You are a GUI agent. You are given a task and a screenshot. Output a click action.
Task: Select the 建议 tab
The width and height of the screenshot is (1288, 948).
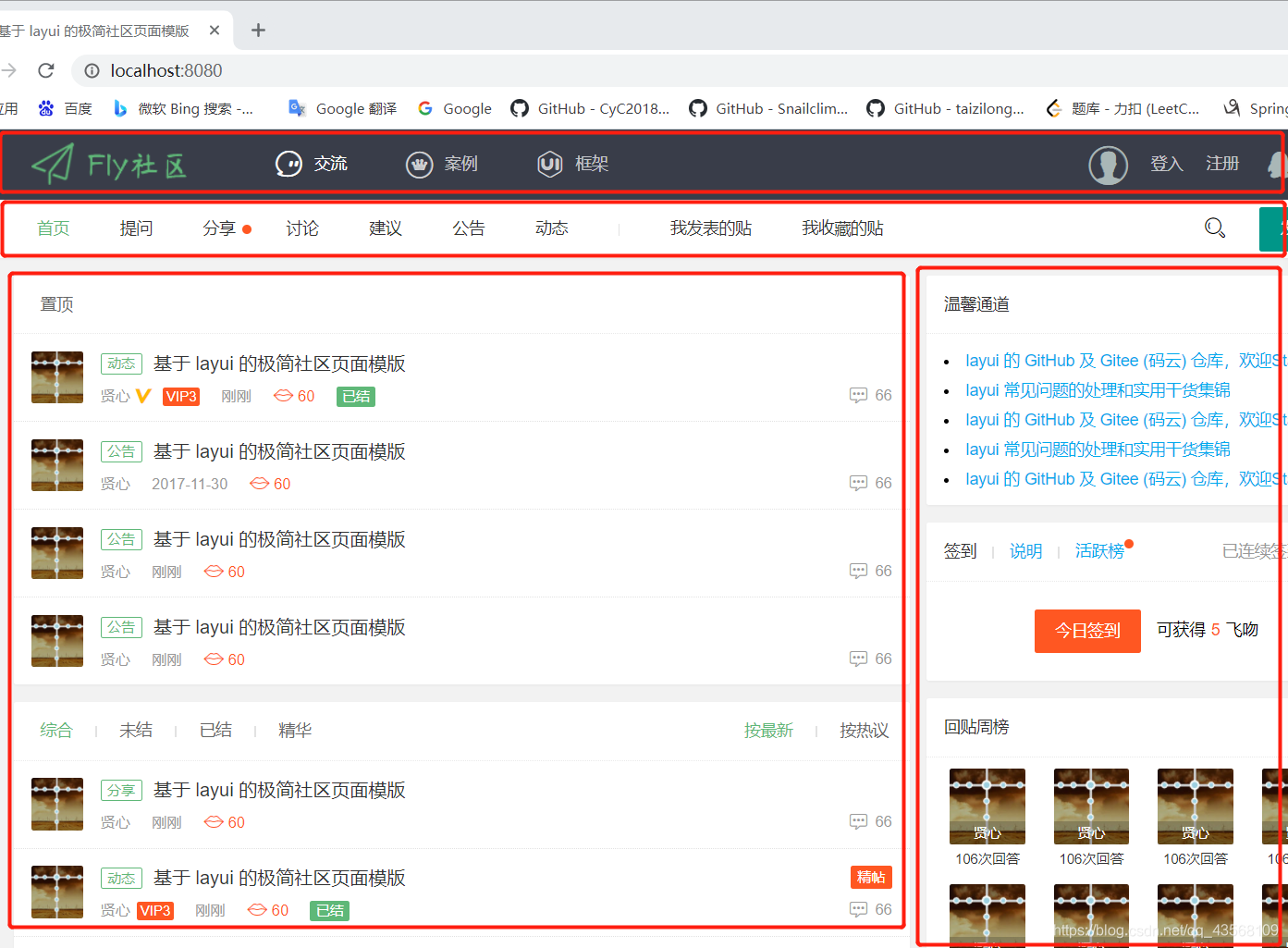pyautogui.click(x=386, y=228)
